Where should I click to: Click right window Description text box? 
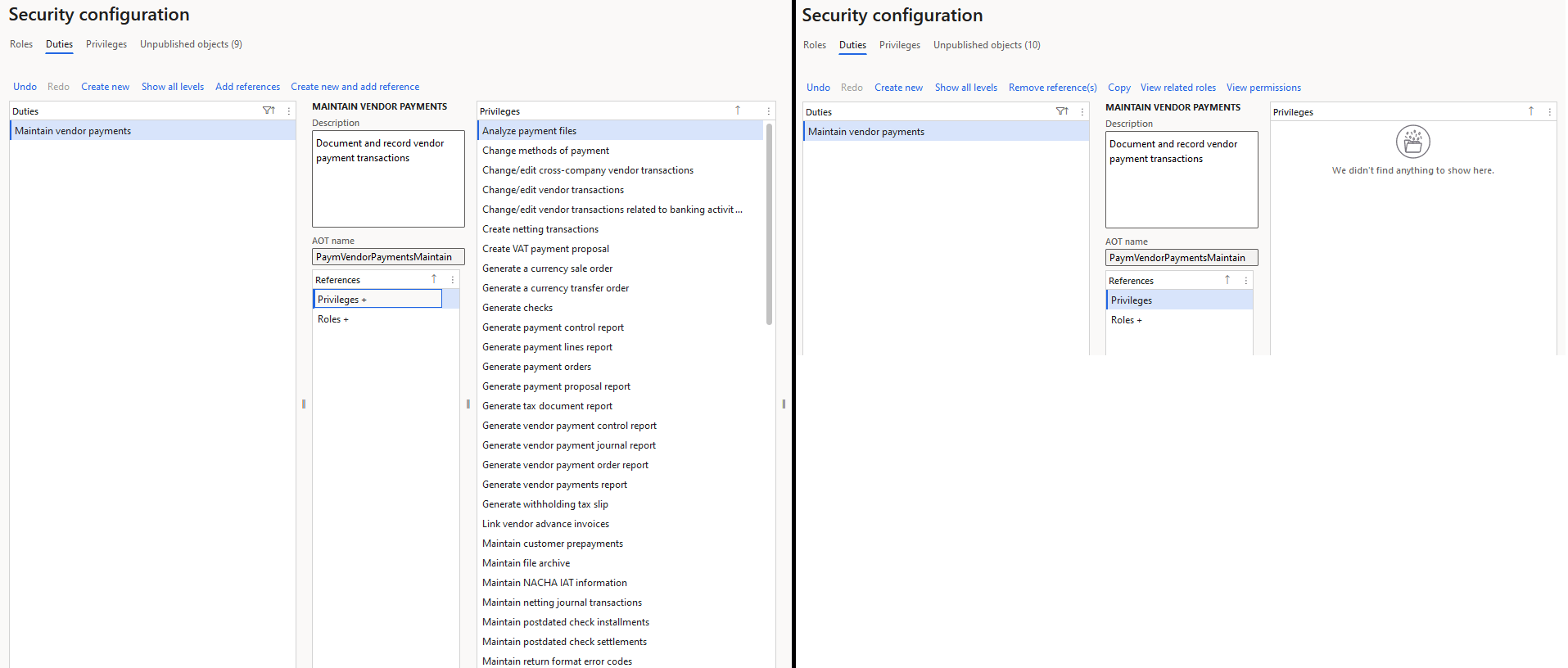(x=1182, y=180)
